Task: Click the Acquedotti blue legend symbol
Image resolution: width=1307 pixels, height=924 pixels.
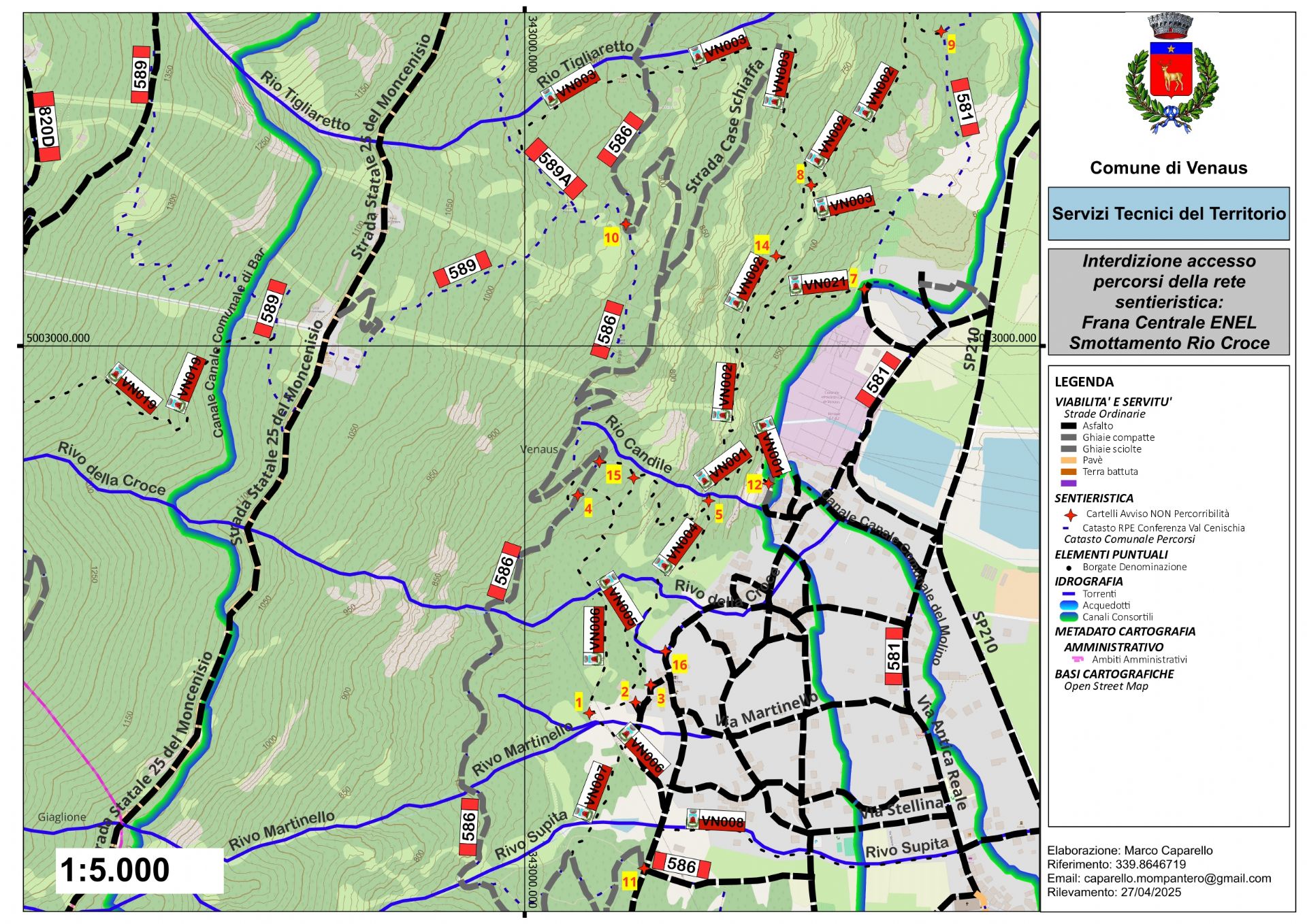Action: tap(1069, 606)
